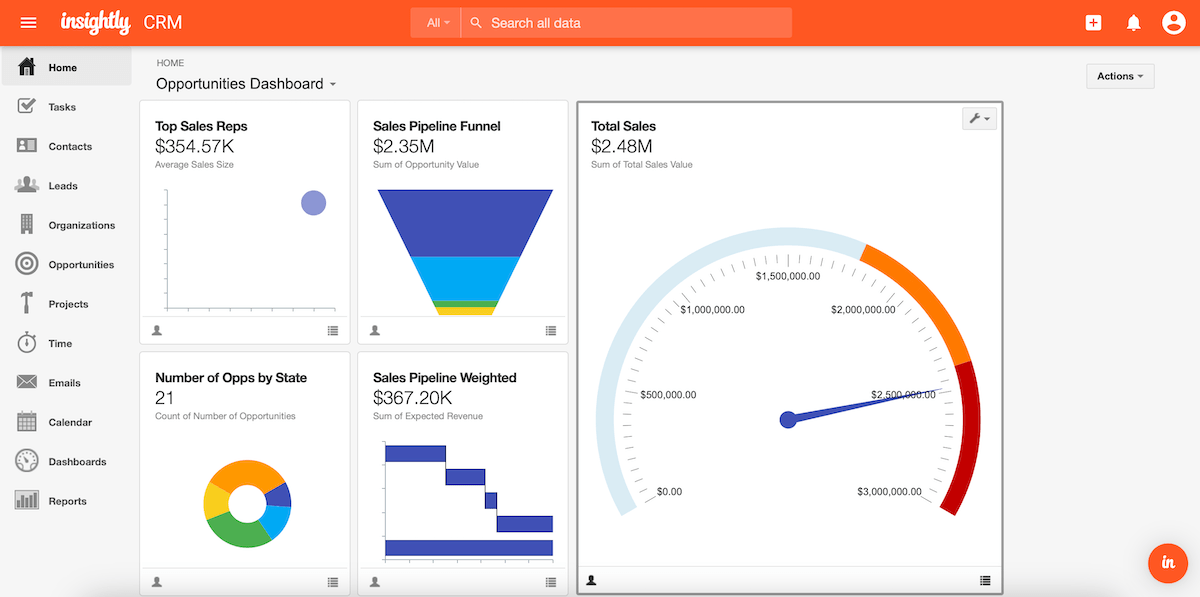Show list view on Total Sales card
Viewport: 1200px width, 597px height.
point(985,580)
